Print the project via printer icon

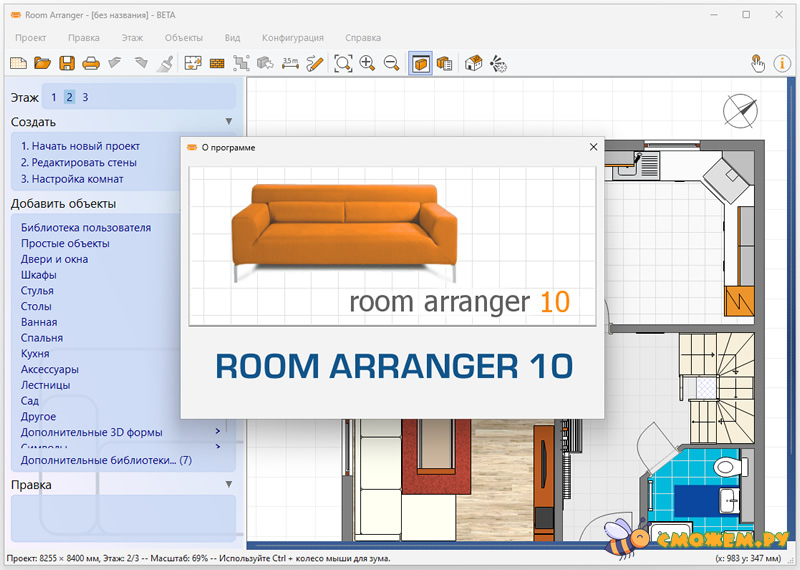[x=91, y=63]
